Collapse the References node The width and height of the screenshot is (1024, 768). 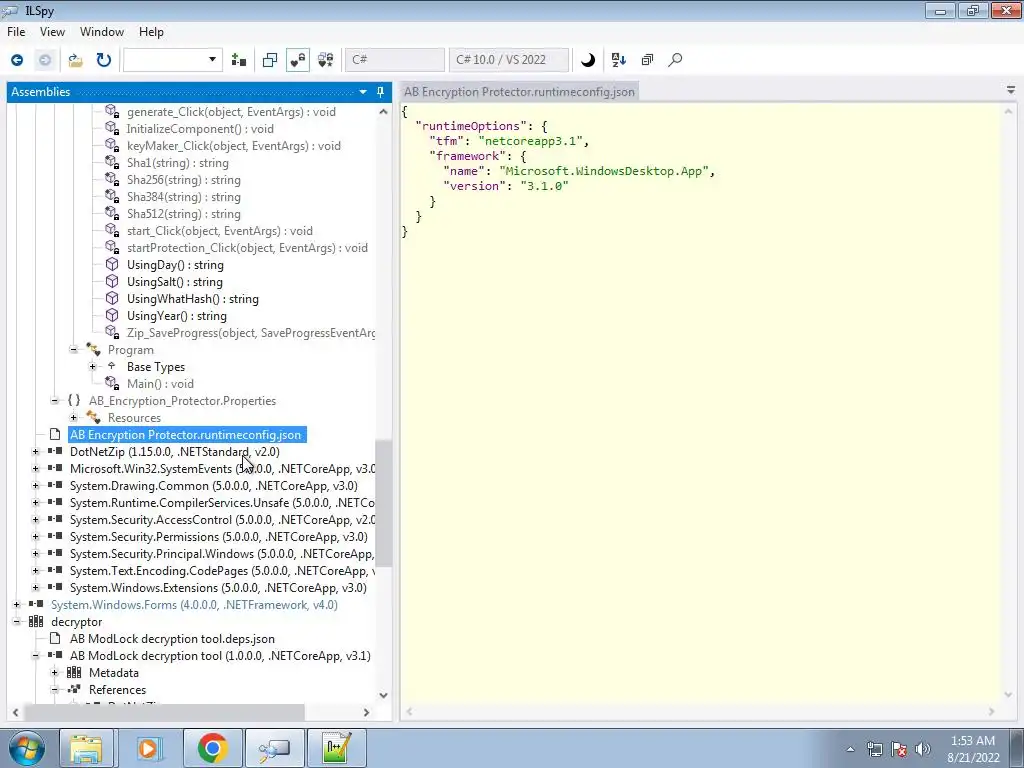click(55, 690)
